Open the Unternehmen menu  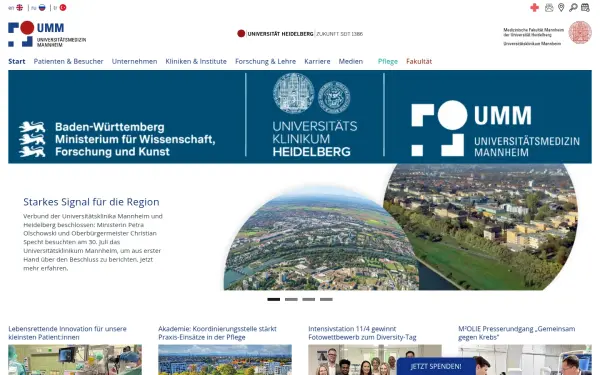[x=134, y=61]
